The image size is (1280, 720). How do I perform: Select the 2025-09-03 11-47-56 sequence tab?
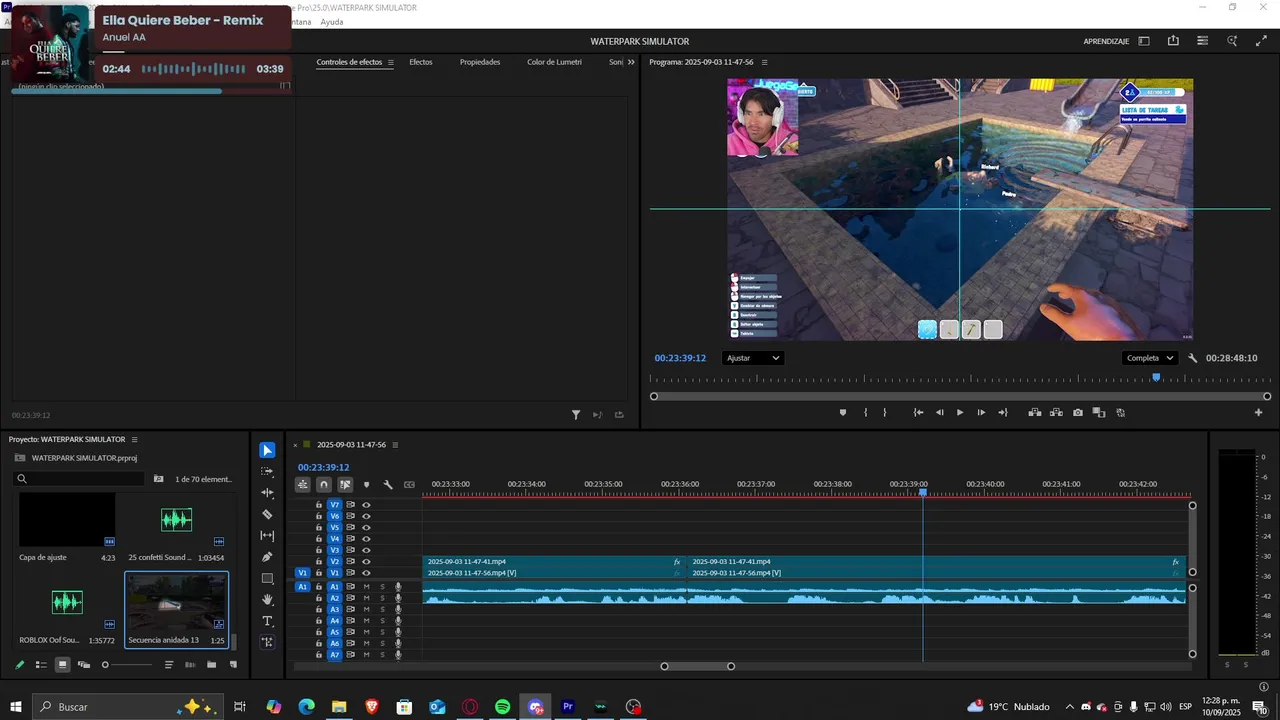point(351,445)
